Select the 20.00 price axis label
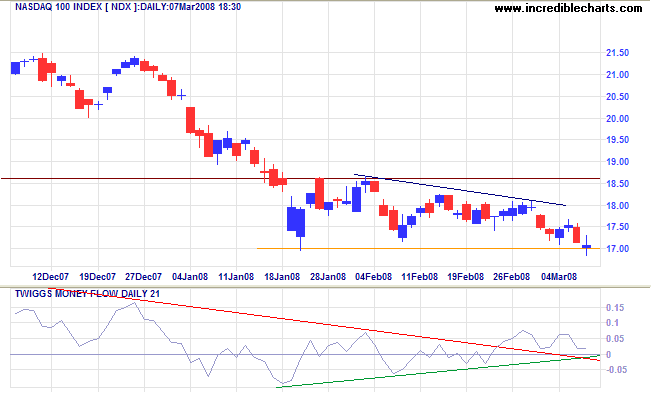 [x=617, y=118]
